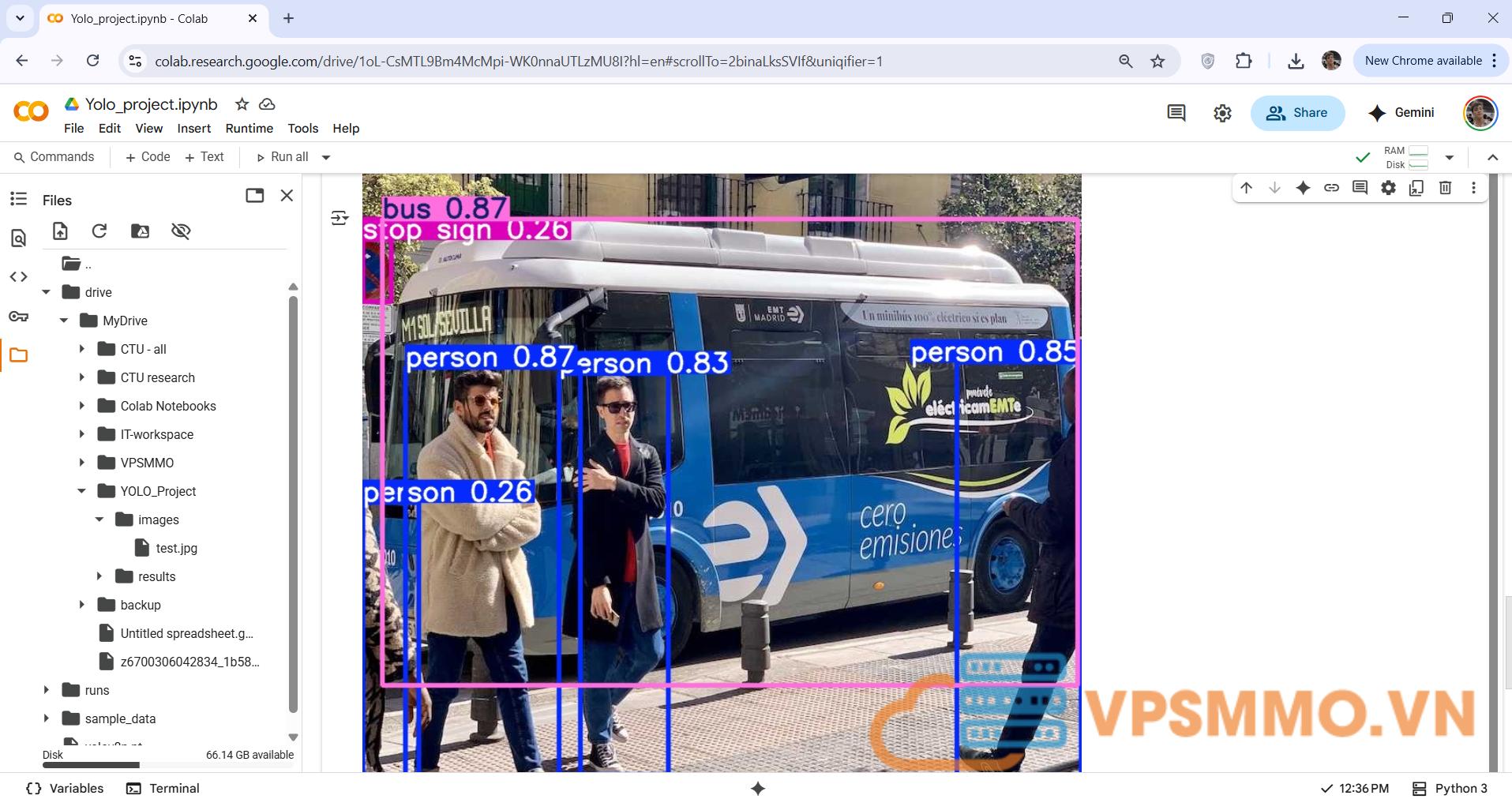The height and width of the screenshot is (799, 1512).
Task: Delete the cell using trash icon
Action: [x=1445, y=188]
